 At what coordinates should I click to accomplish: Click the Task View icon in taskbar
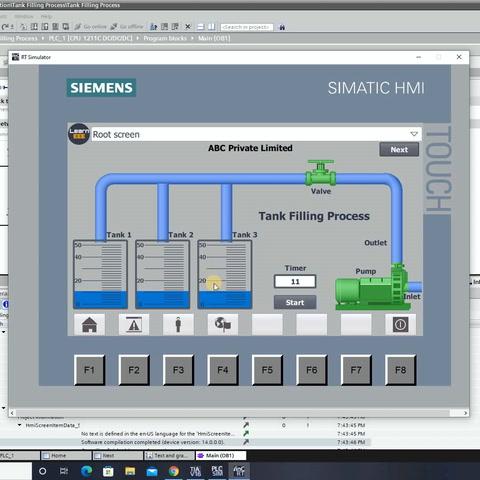point(63,471)
